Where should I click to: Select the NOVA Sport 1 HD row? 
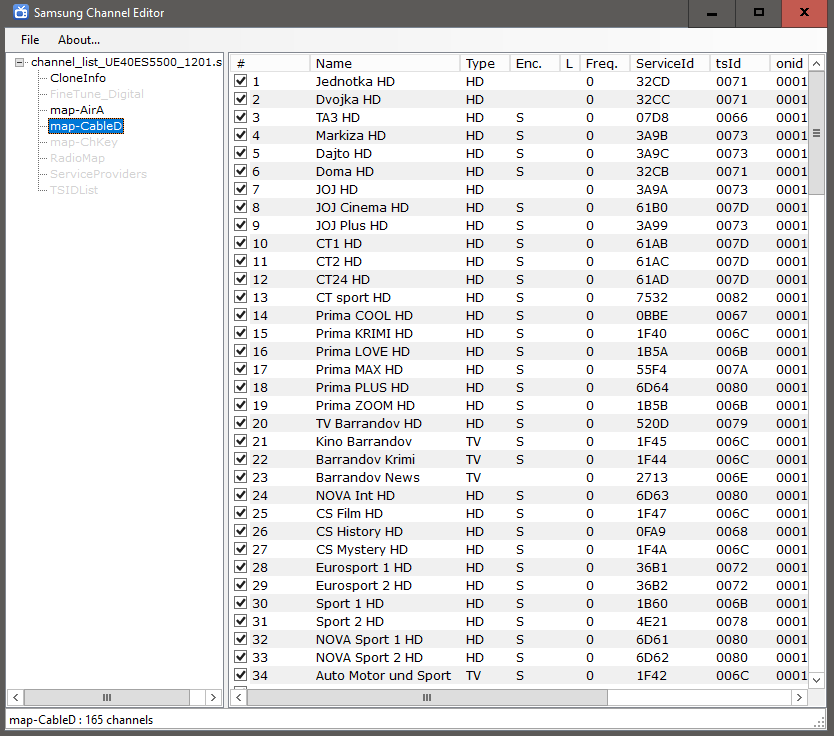tap(369, 640)
